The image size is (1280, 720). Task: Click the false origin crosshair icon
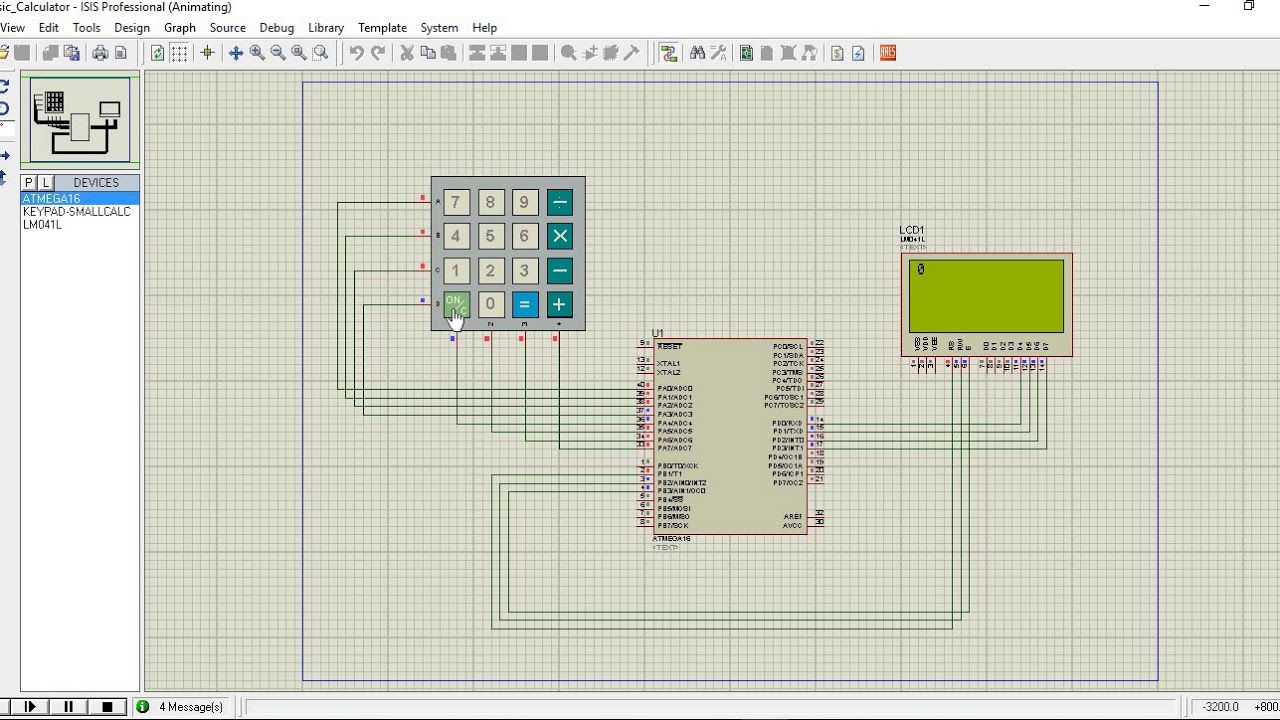click(x=207, y=53)
